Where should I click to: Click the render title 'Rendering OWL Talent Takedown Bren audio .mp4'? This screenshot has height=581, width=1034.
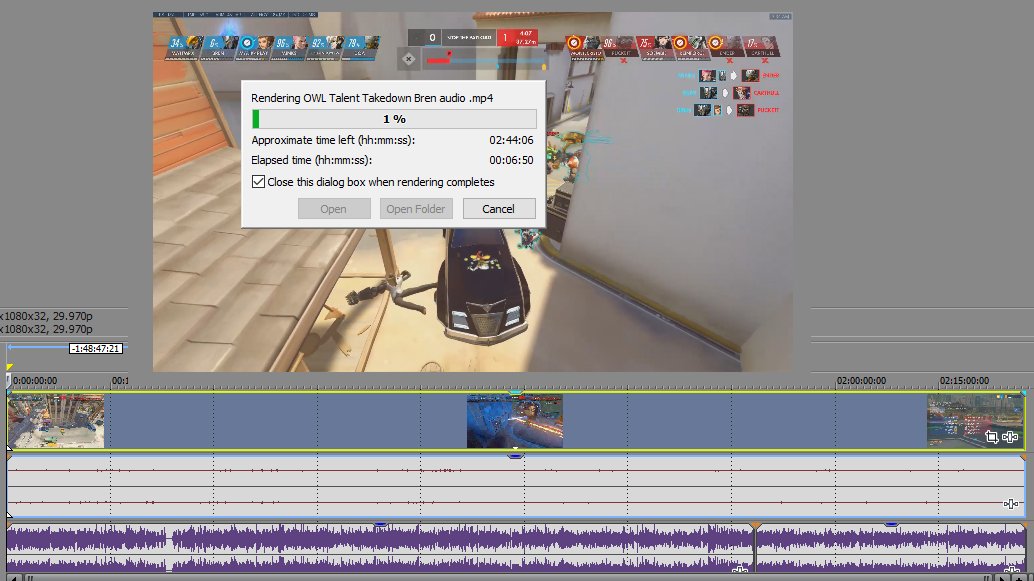[372, 98]
